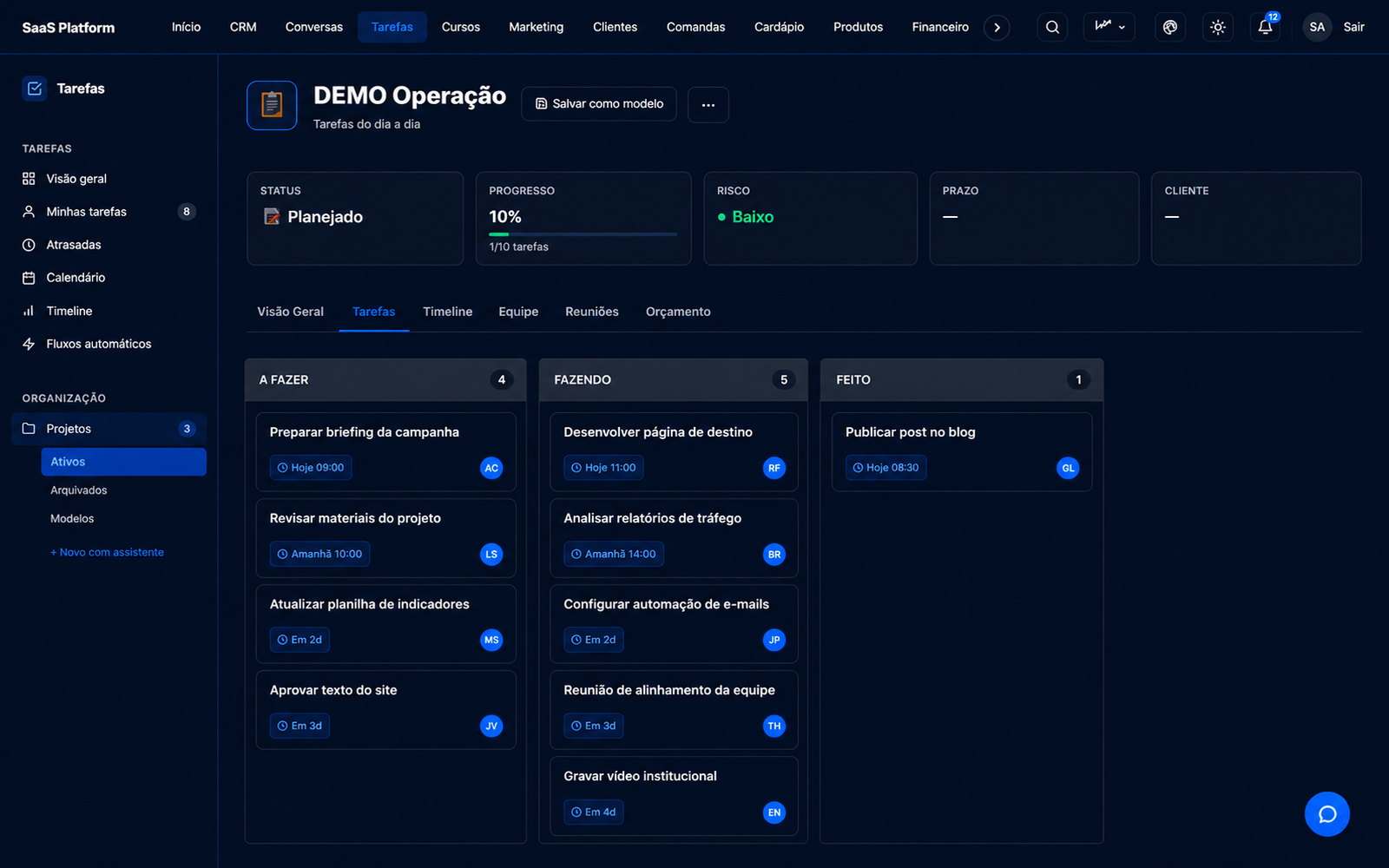
Task: Click the CLIENTE card
Action: (x=1256, y=219)
